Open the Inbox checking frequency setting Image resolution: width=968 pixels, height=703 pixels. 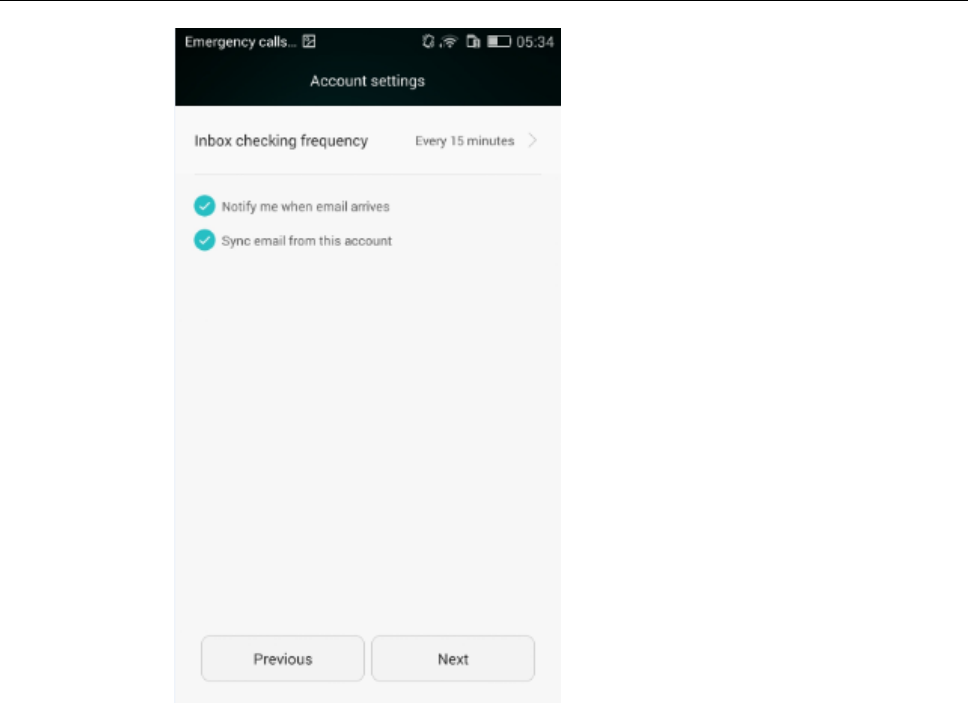[368, 141]
